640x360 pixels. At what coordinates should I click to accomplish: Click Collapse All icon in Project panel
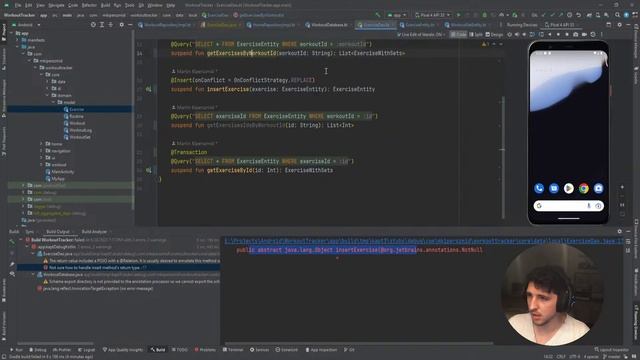[110, 25]
